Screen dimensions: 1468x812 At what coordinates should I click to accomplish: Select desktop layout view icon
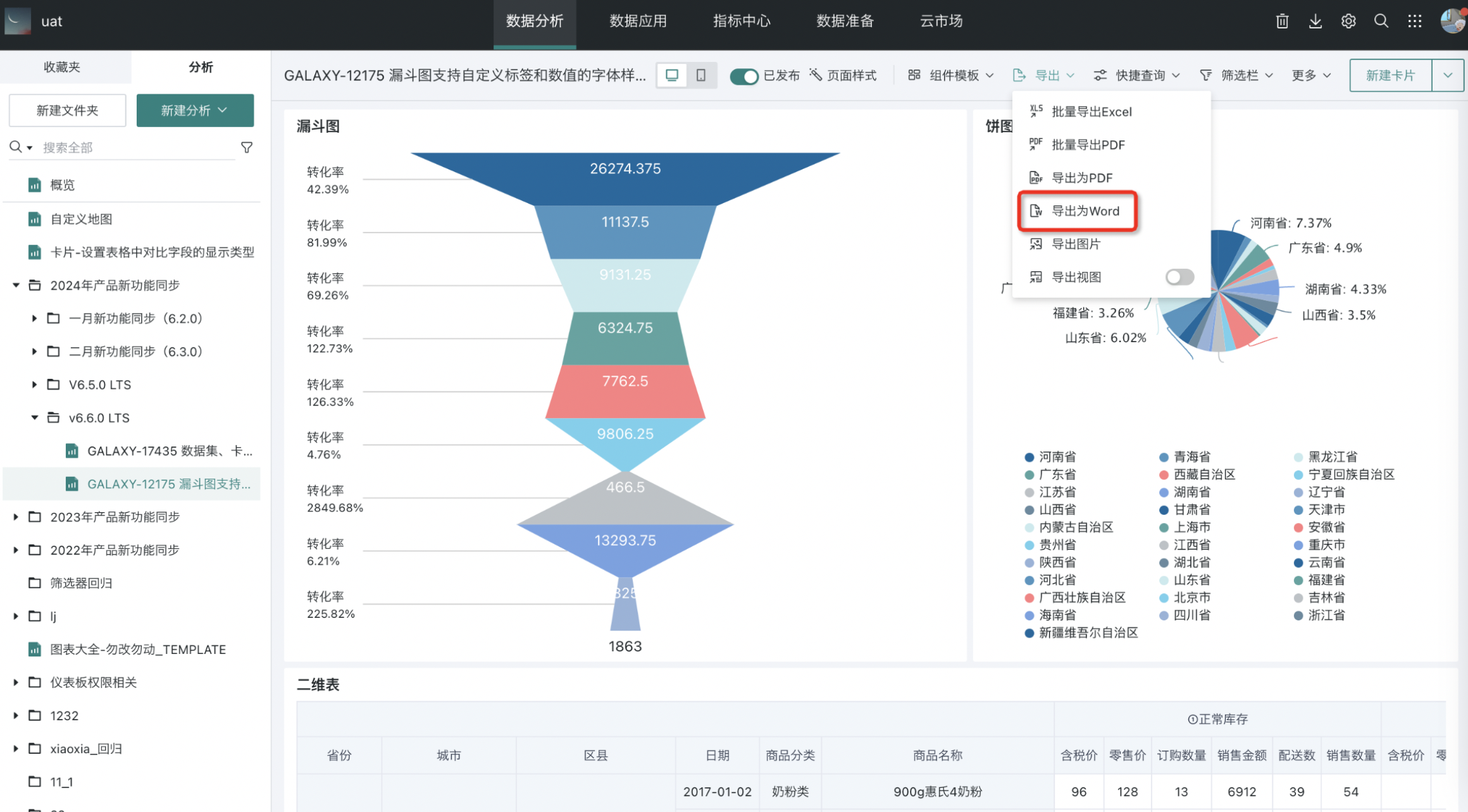click(x=672, y=75)
